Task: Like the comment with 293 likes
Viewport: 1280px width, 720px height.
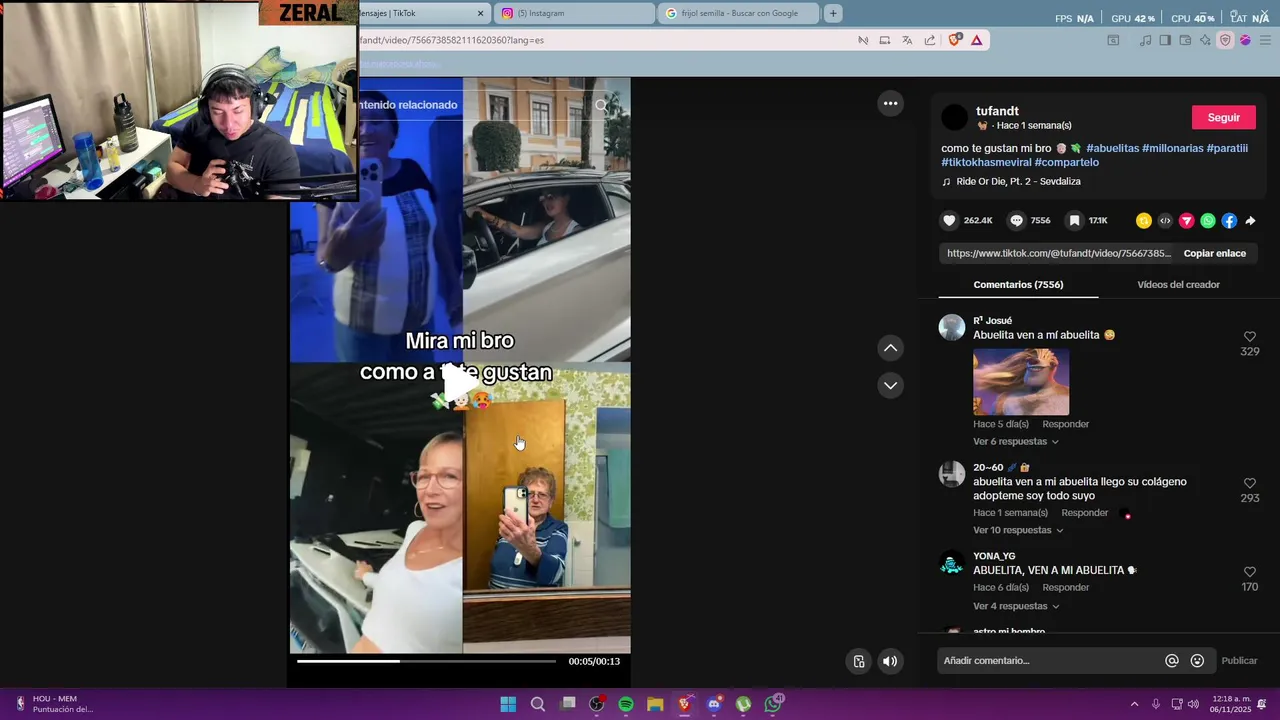Action: pyautogui.click(x=1249, y=484)
